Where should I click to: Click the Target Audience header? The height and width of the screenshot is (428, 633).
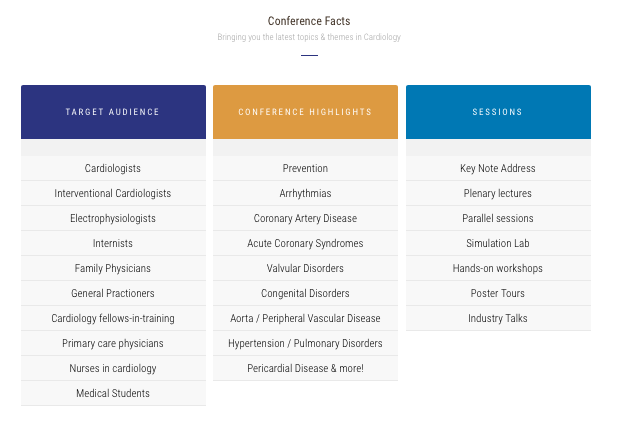point(113,112)
